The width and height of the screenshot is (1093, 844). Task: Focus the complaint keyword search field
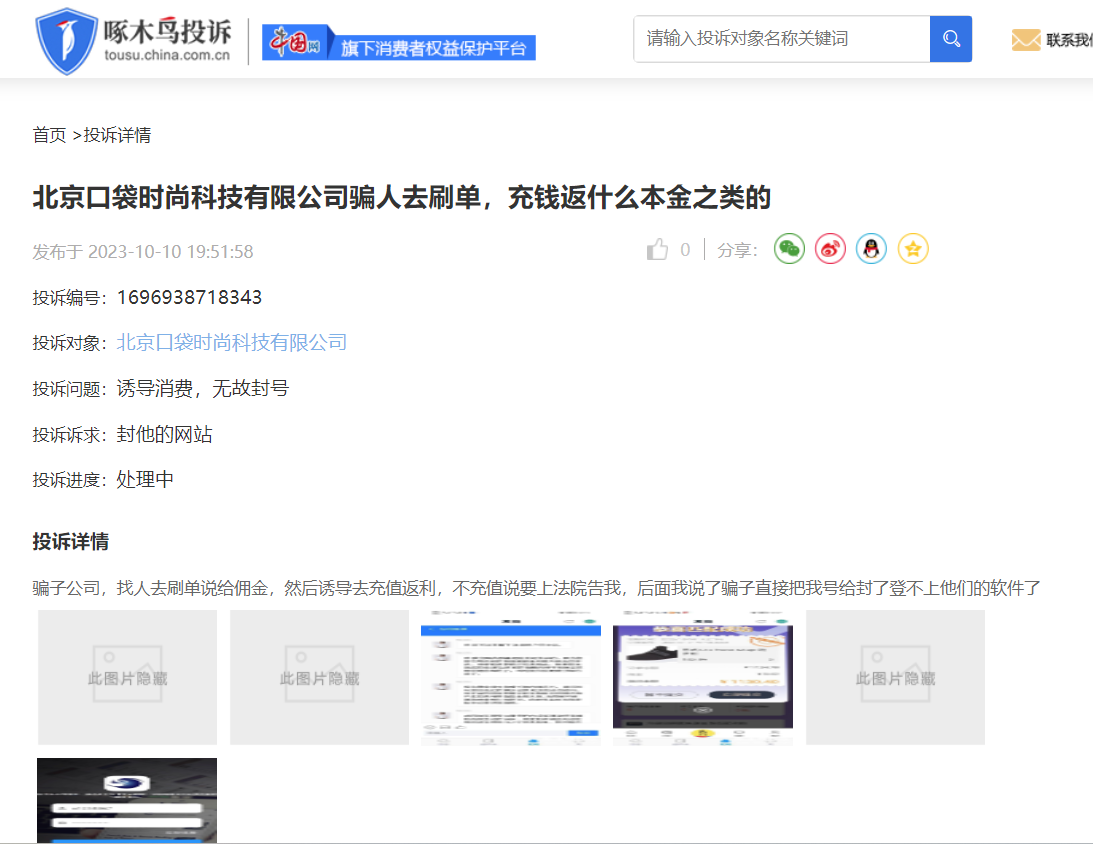[781, 39]
